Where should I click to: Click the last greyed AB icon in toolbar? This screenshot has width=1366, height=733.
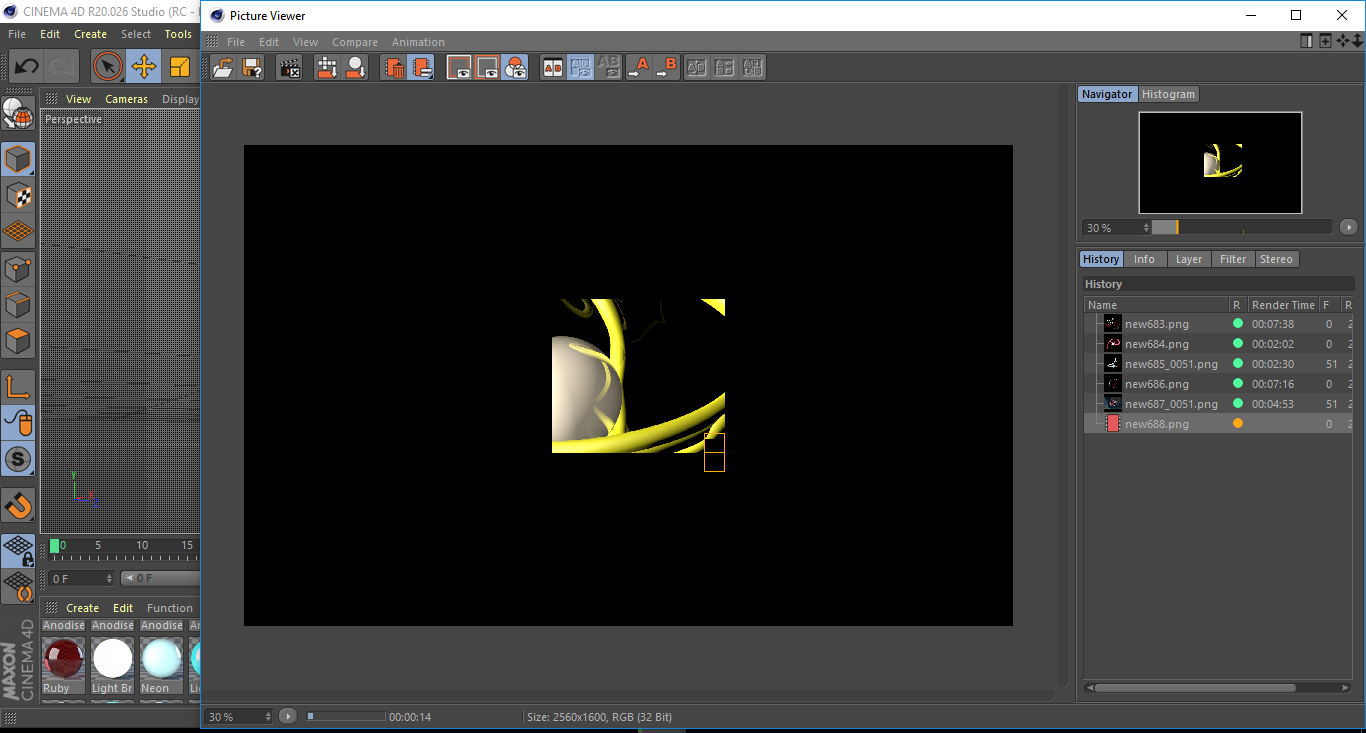pos(753,67)
